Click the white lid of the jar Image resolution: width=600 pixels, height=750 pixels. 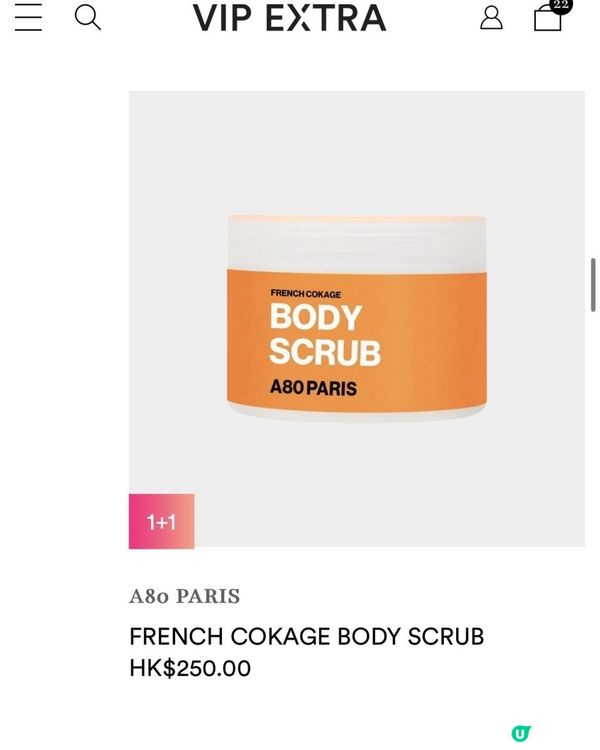pos(357,244)
